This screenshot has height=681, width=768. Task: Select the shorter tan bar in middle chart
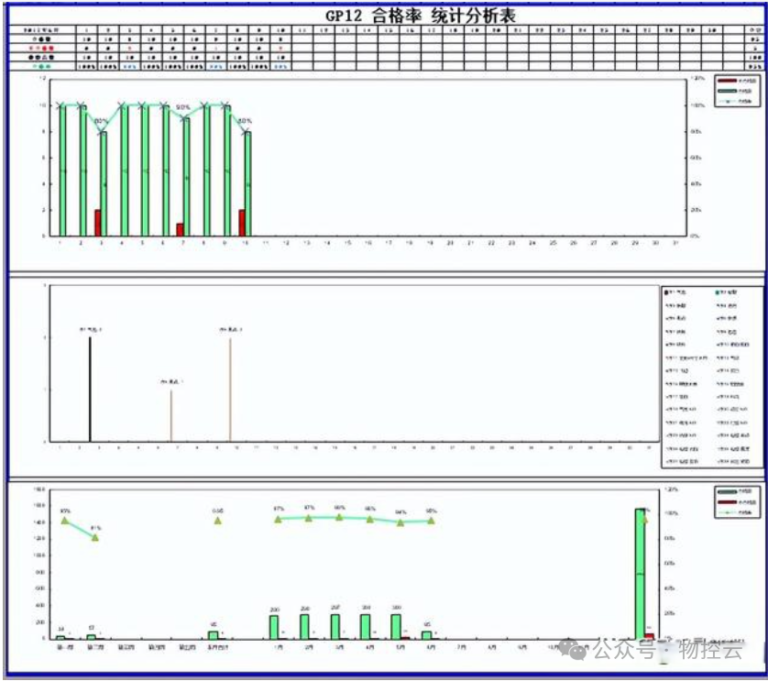pyautogui.click(x=171, y=416)
